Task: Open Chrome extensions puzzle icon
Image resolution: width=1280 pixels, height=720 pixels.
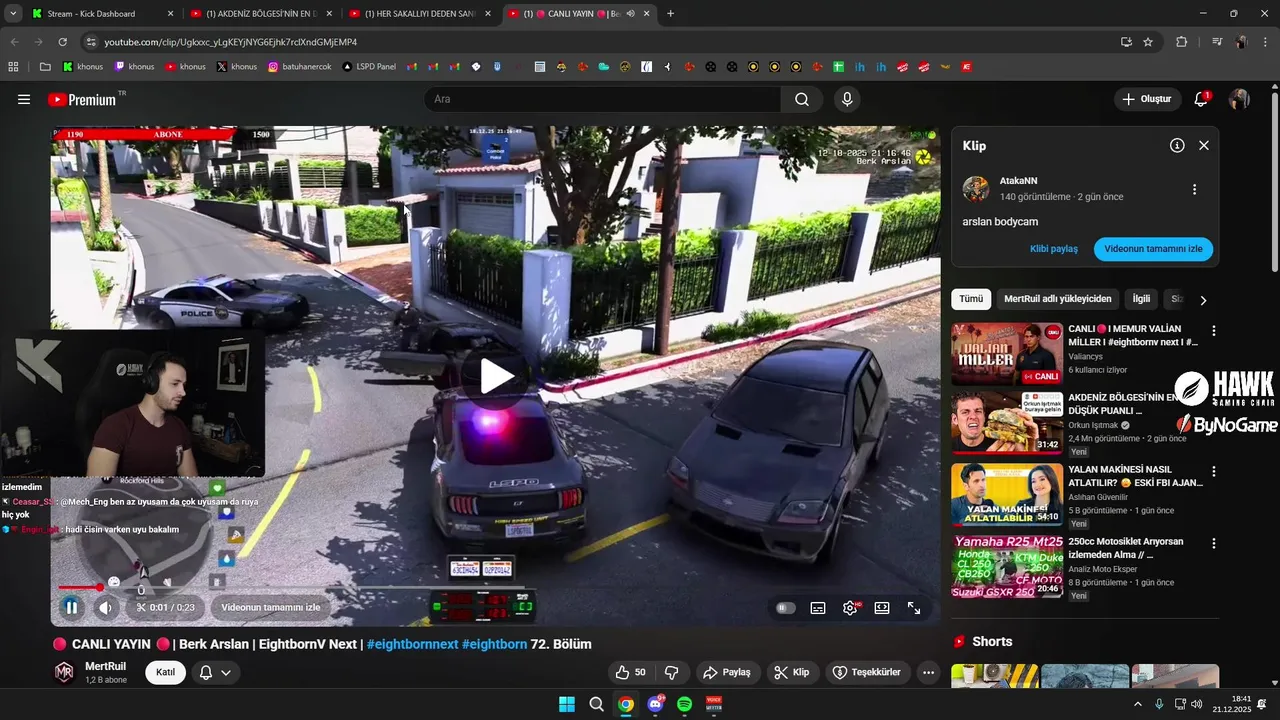Action: pyautogui.click(x=1181, y=42)
